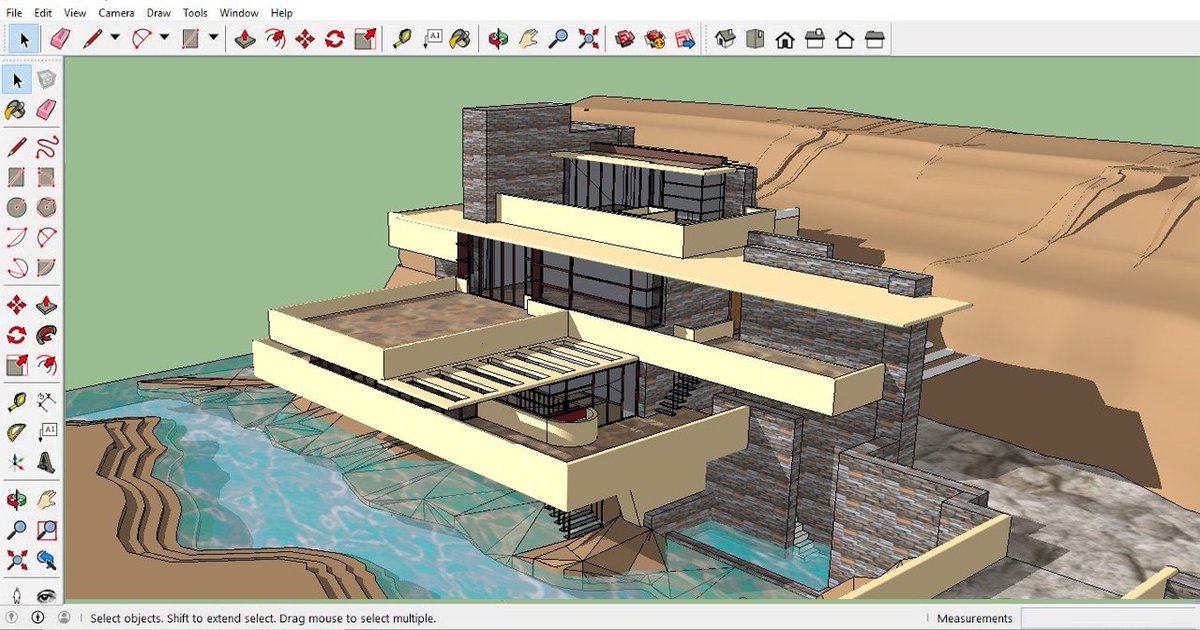
Task: Select the Line pencil in left palette
Action: 17,148
